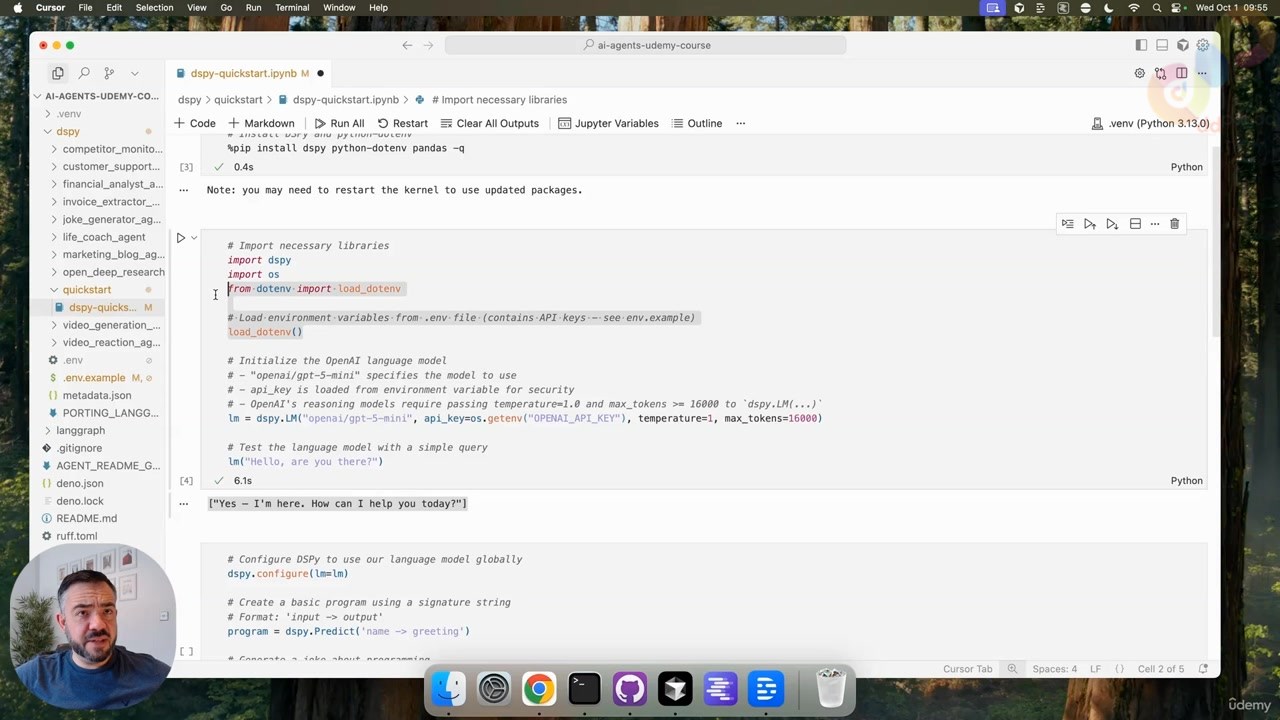
Task: Launch Google Chrome from the Dock
Action: pos(539,689)
